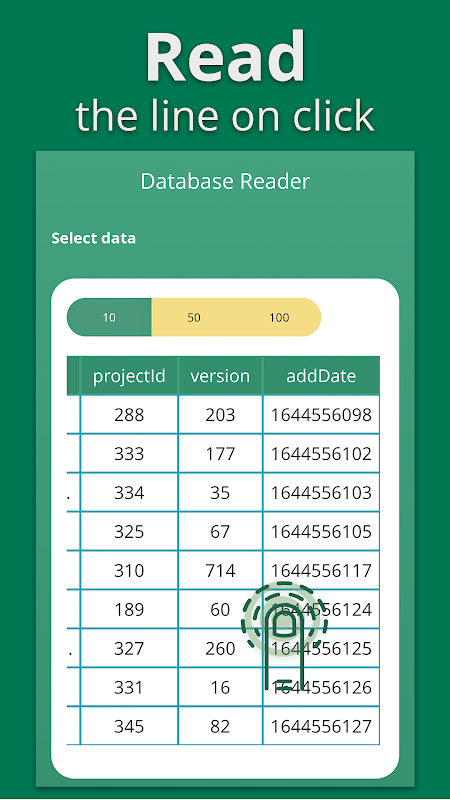Click addDate cell 1644556098
Image resolution: width=450 pixels, height=800 pixels.
click(321, 415)
